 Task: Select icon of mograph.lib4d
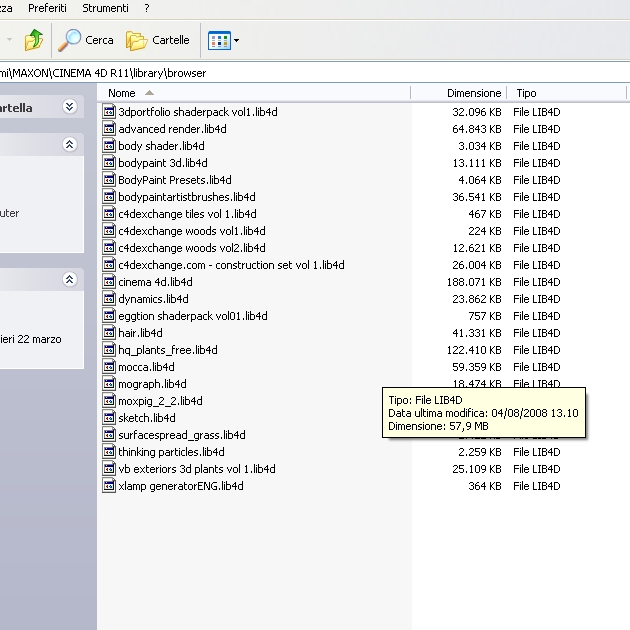click(108, 384)
